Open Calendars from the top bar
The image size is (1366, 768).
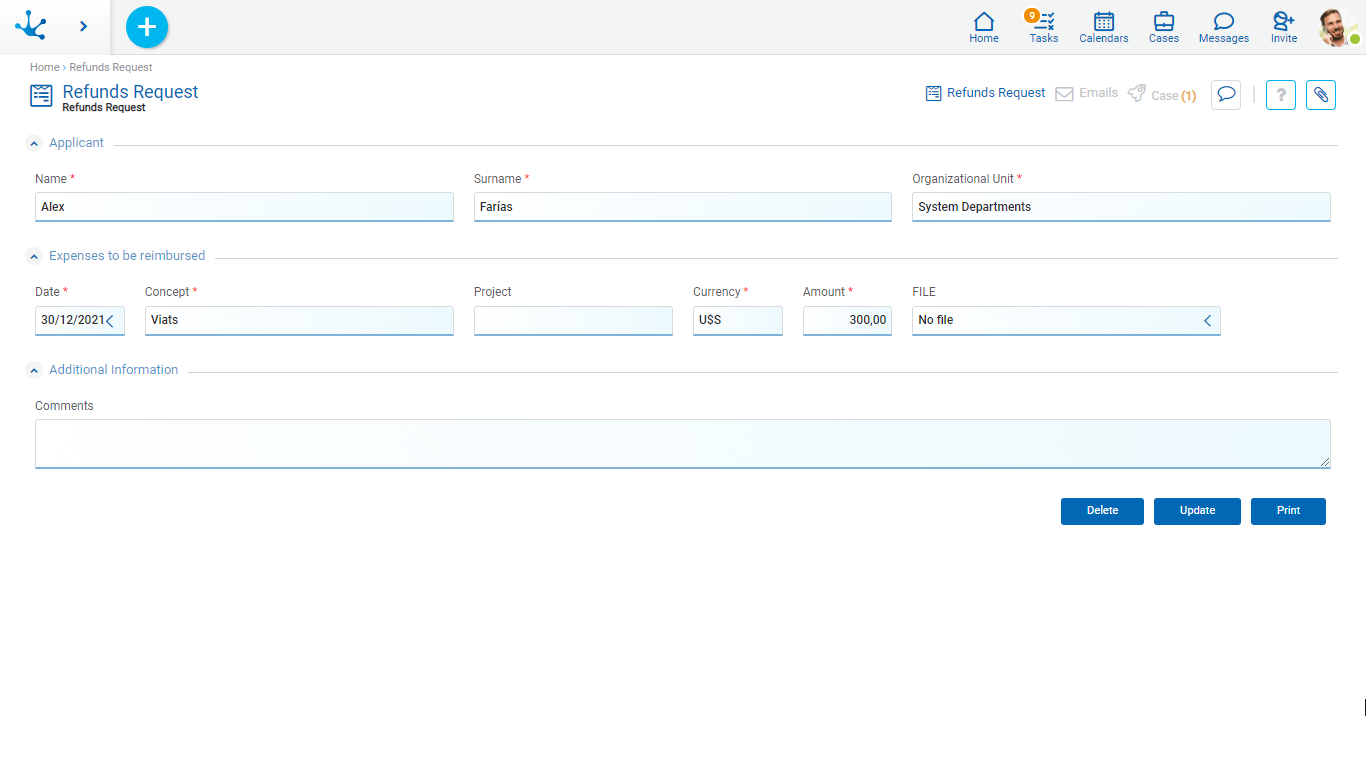(x=1103, y=27)
